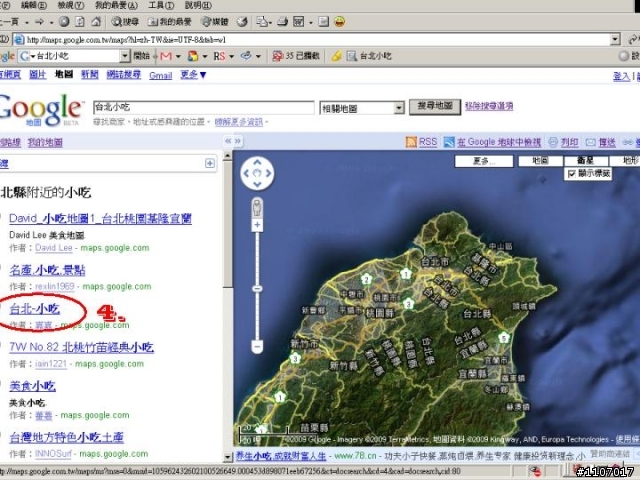Toggle the 顯示標籤 checkbox
The height and width of the screenshot is (480, 640).
point(571,174)
